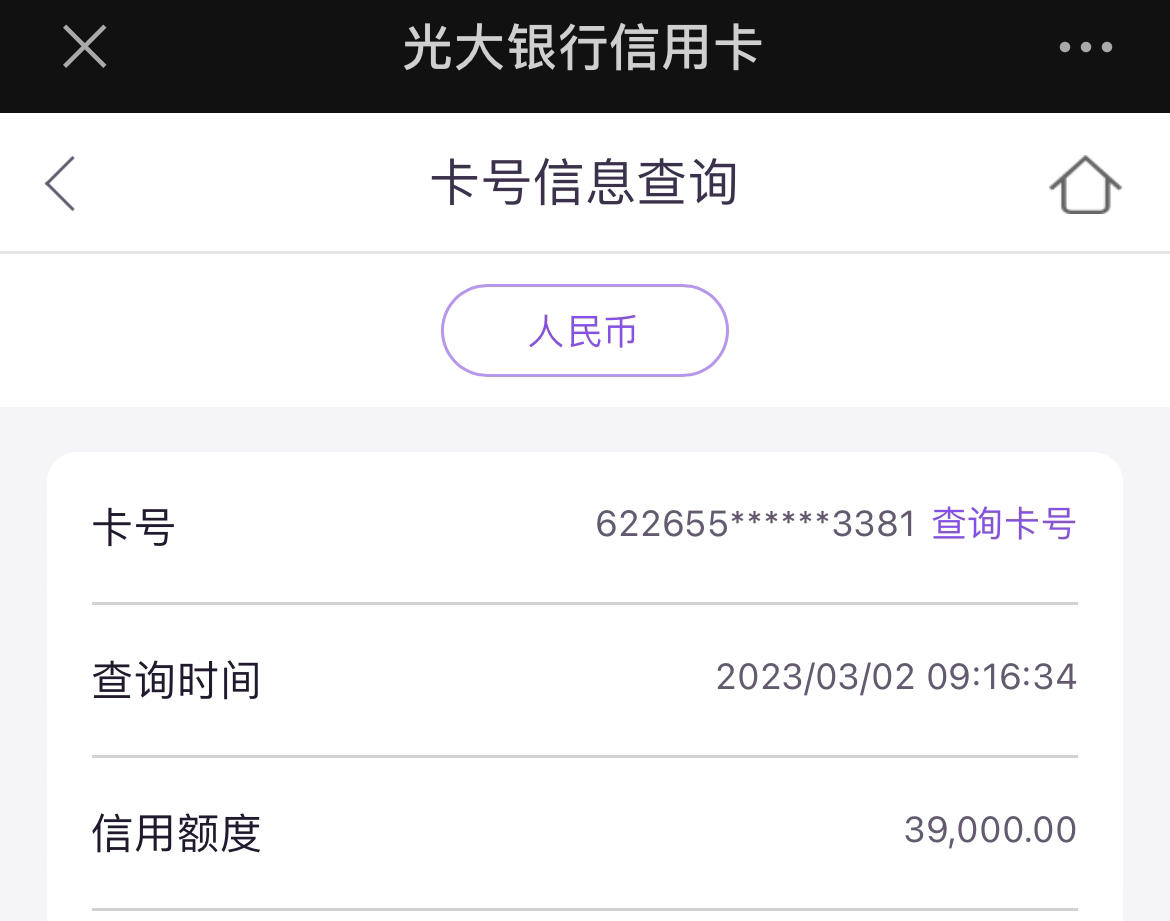Click the query time 09:16:34
1170x921 pixels.
coord(1001,677)
